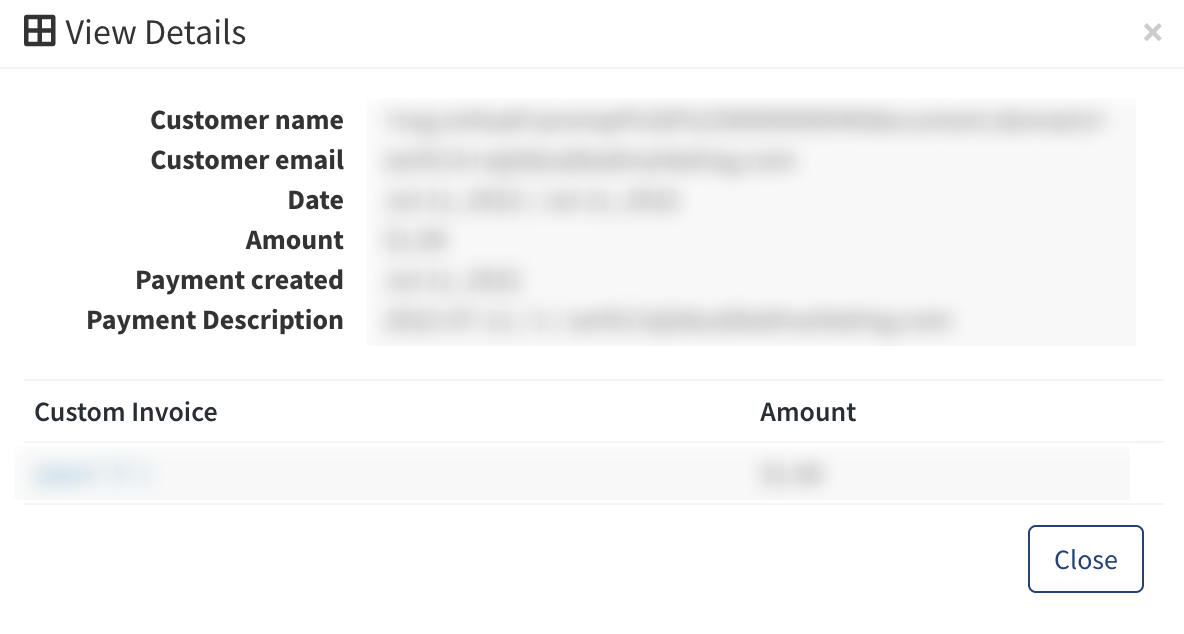
Task: Click the grid icon beside View Details
Action: tap(39, 32)
